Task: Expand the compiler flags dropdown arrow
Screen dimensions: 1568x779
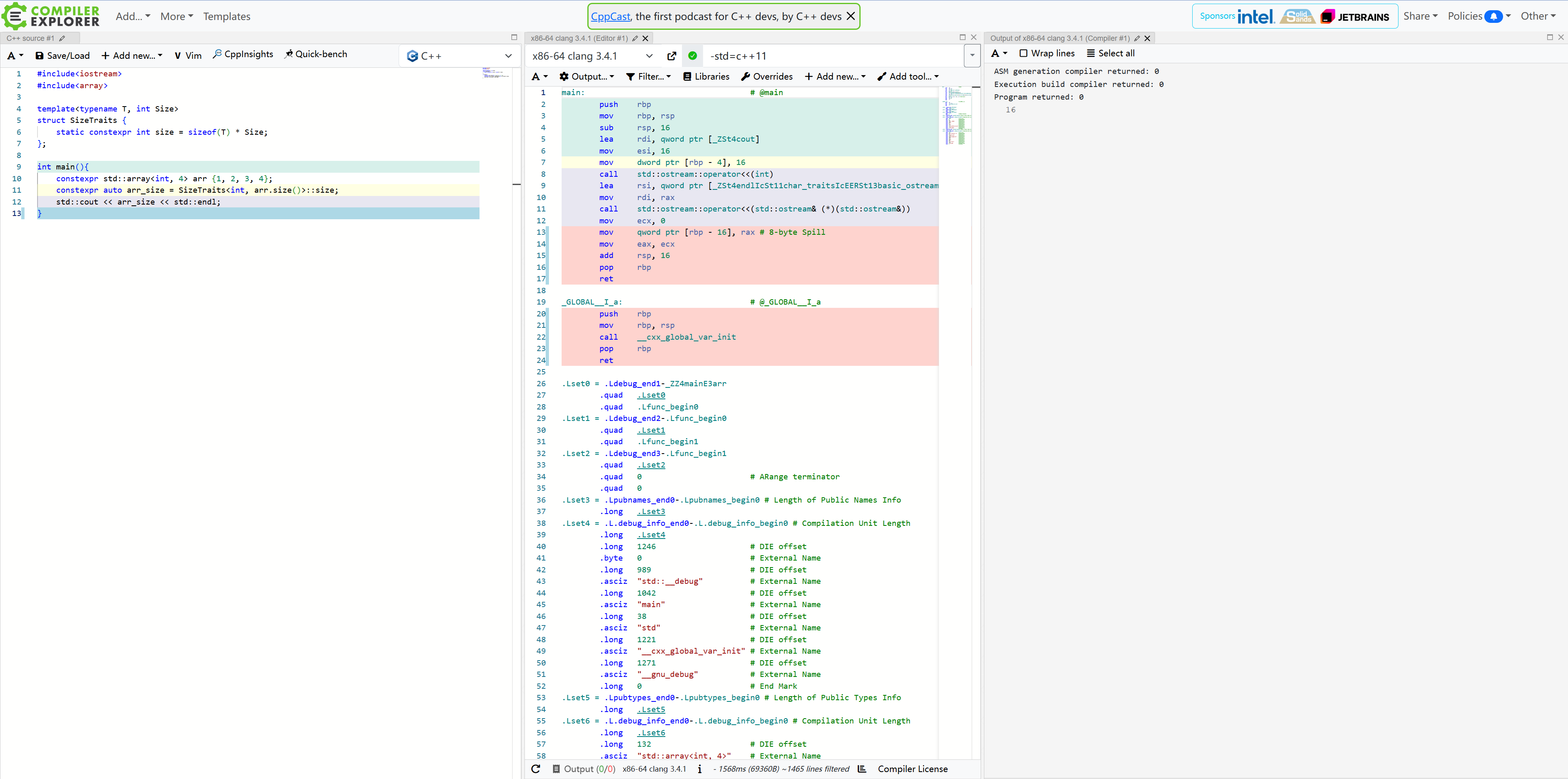Action: 972,56
